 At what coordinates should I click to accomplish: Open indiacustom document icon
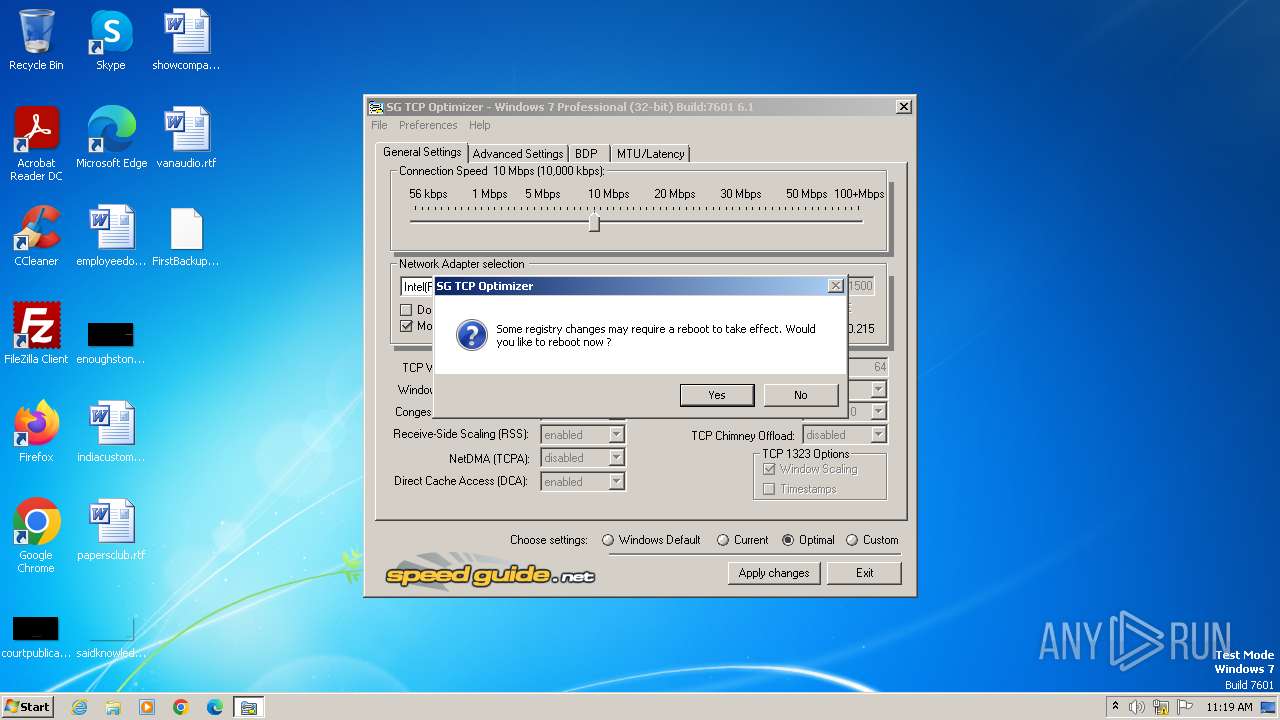pos(111,431)
